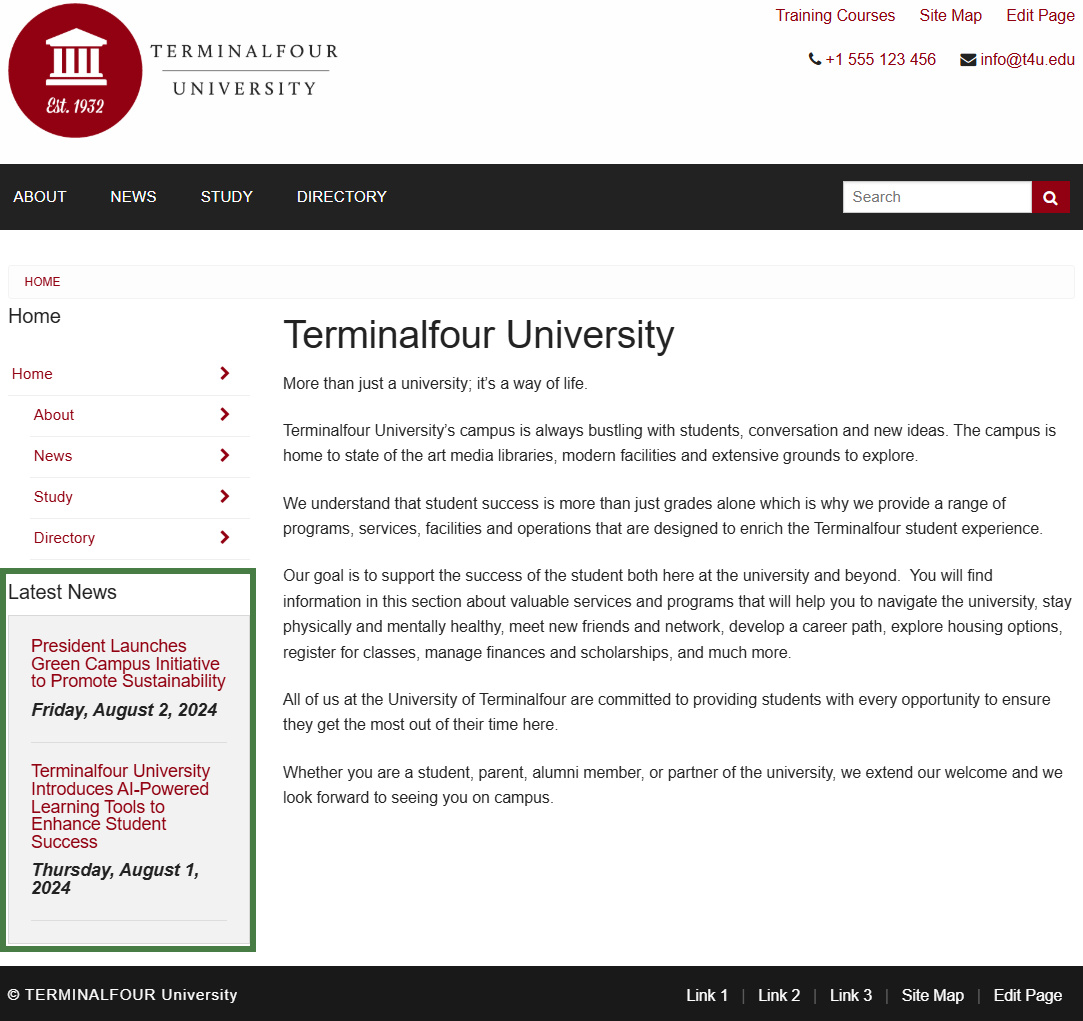
Task: Click the phone icon beside the number
Action: click(814, 59)
